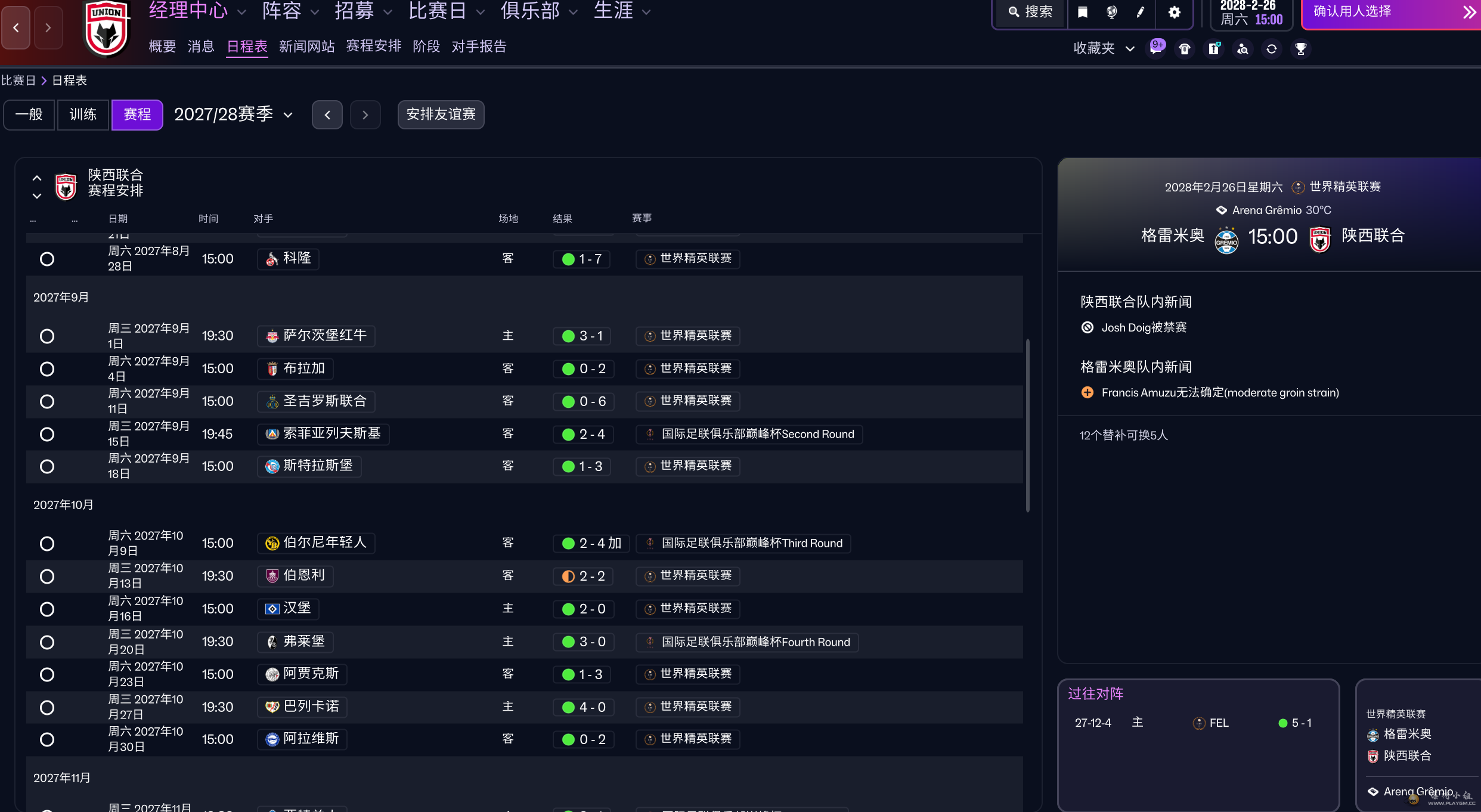Screen dimensions: 1481x812
Task: Click Francis Amuzu injury cross icon
Action: click(1087, 392)
